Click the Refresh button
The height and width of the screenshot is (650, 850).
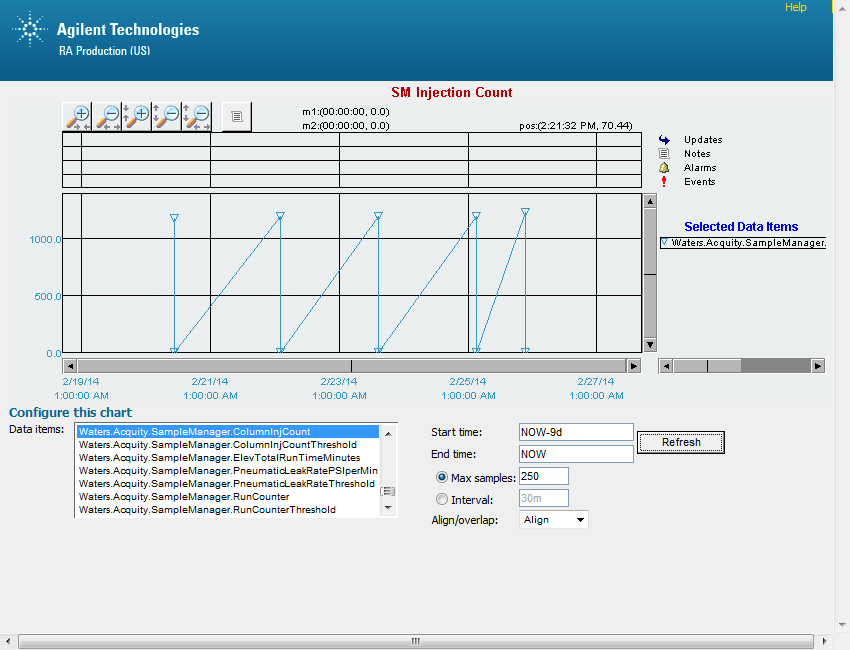tap(680, 442)
